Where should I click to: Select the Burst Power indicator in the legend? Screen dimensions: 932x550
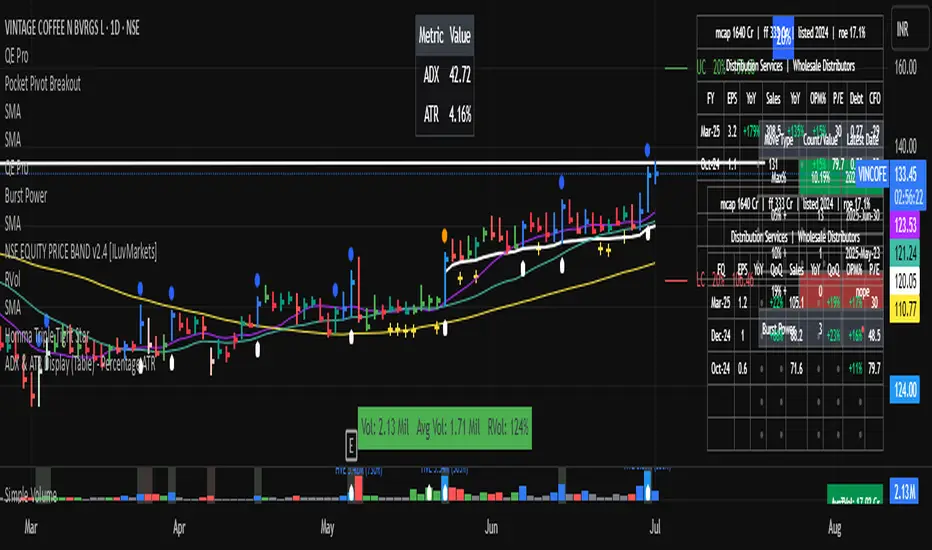tap(26, 196)
